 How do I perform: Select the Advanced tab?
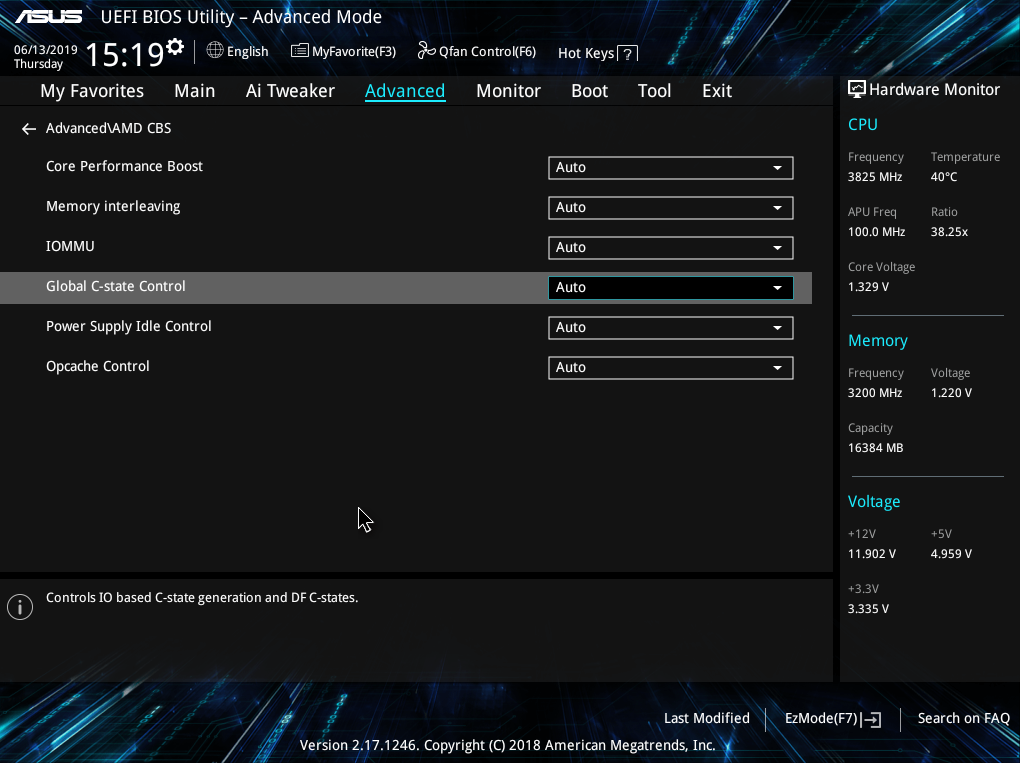(405, 90)
